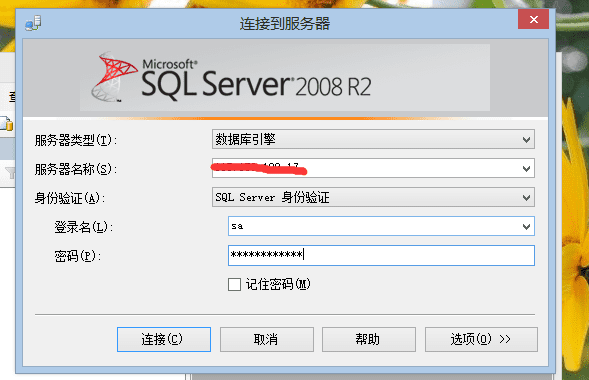Click the 登录名(L) label
The height and width of the screenshot is (380, 589).
[83, 227]
